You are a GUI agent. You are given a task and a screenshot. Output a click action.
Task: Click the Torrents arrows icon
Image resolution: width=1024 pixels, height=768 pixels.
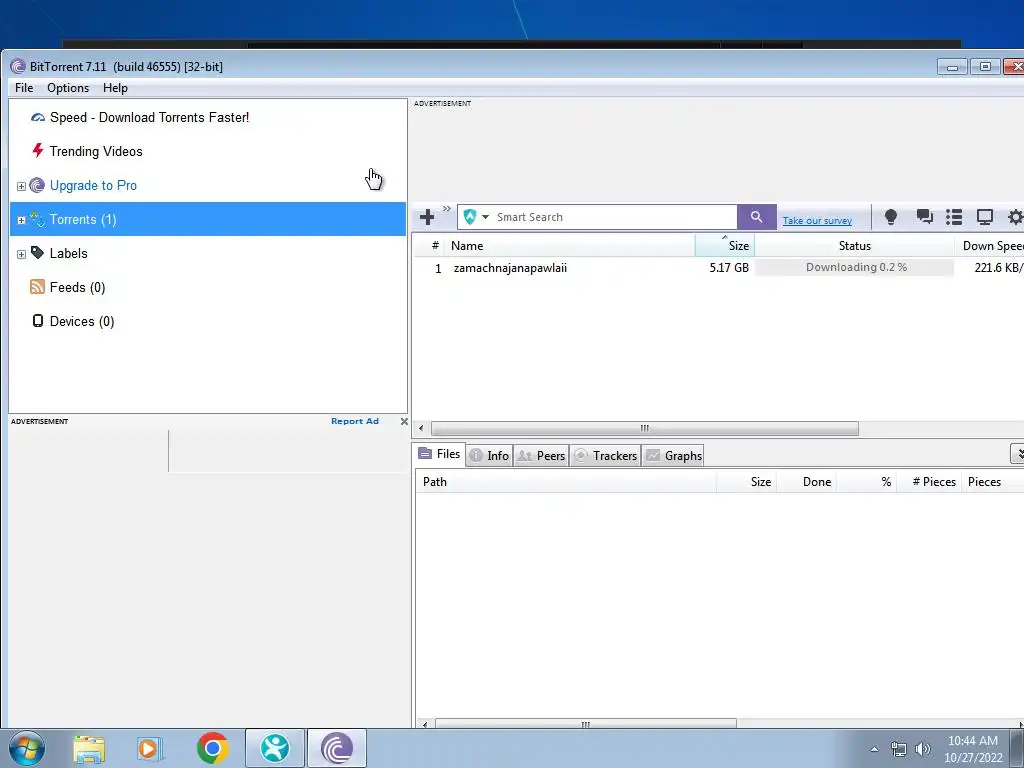37,219
